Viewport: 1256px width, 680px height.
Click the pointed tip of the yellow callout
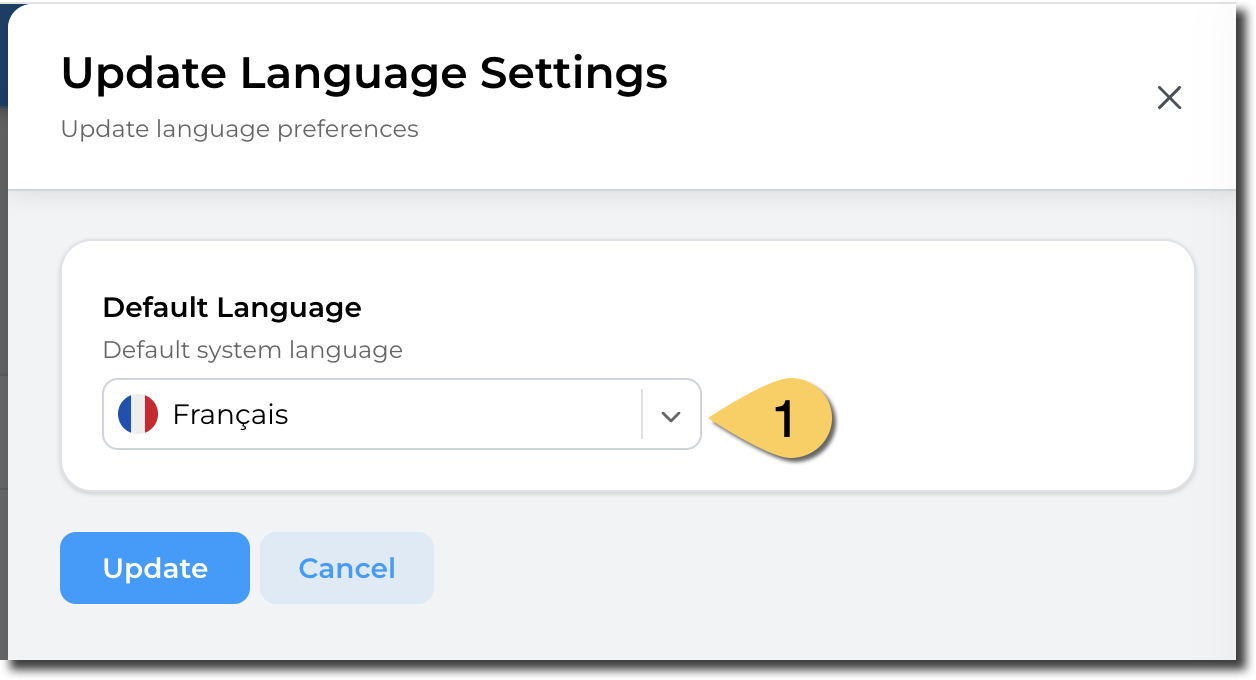pyautogui.click(x=711, y=417)
